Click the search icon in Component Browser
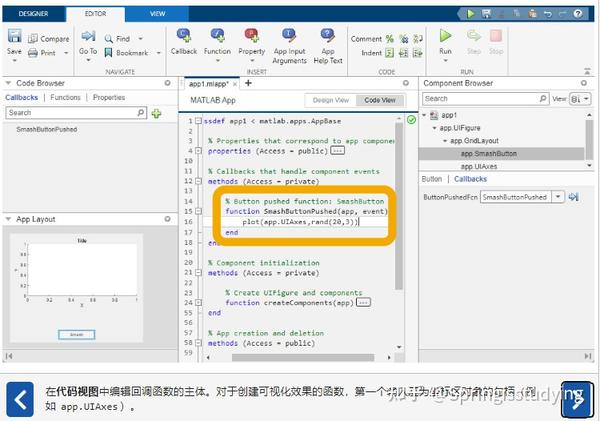Screen dimensions: 600x421 click(x=543, y=99)
